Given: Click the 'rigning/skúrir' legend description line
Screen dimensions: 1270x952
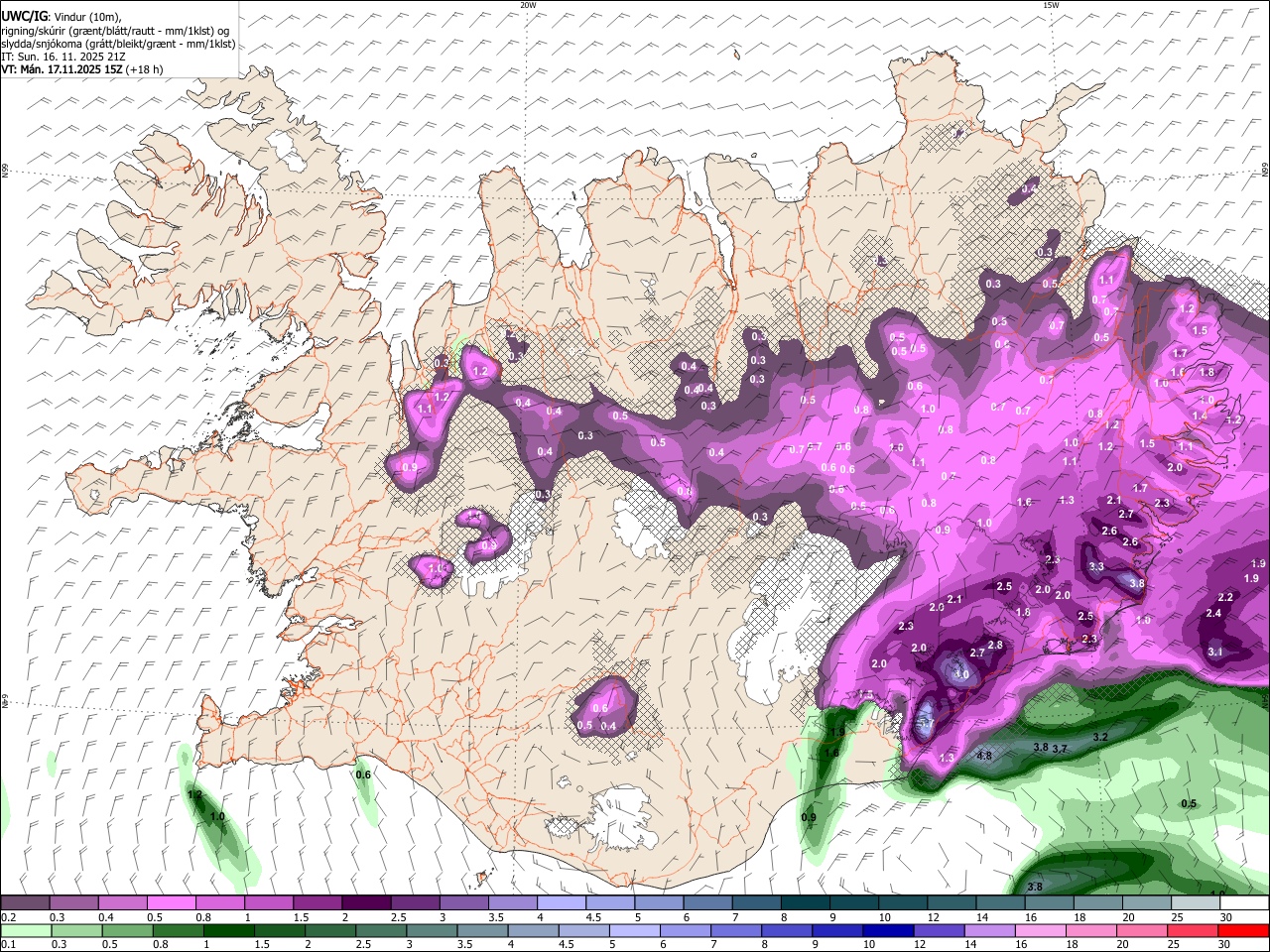Looking at the screenshot, I should 114,30.
